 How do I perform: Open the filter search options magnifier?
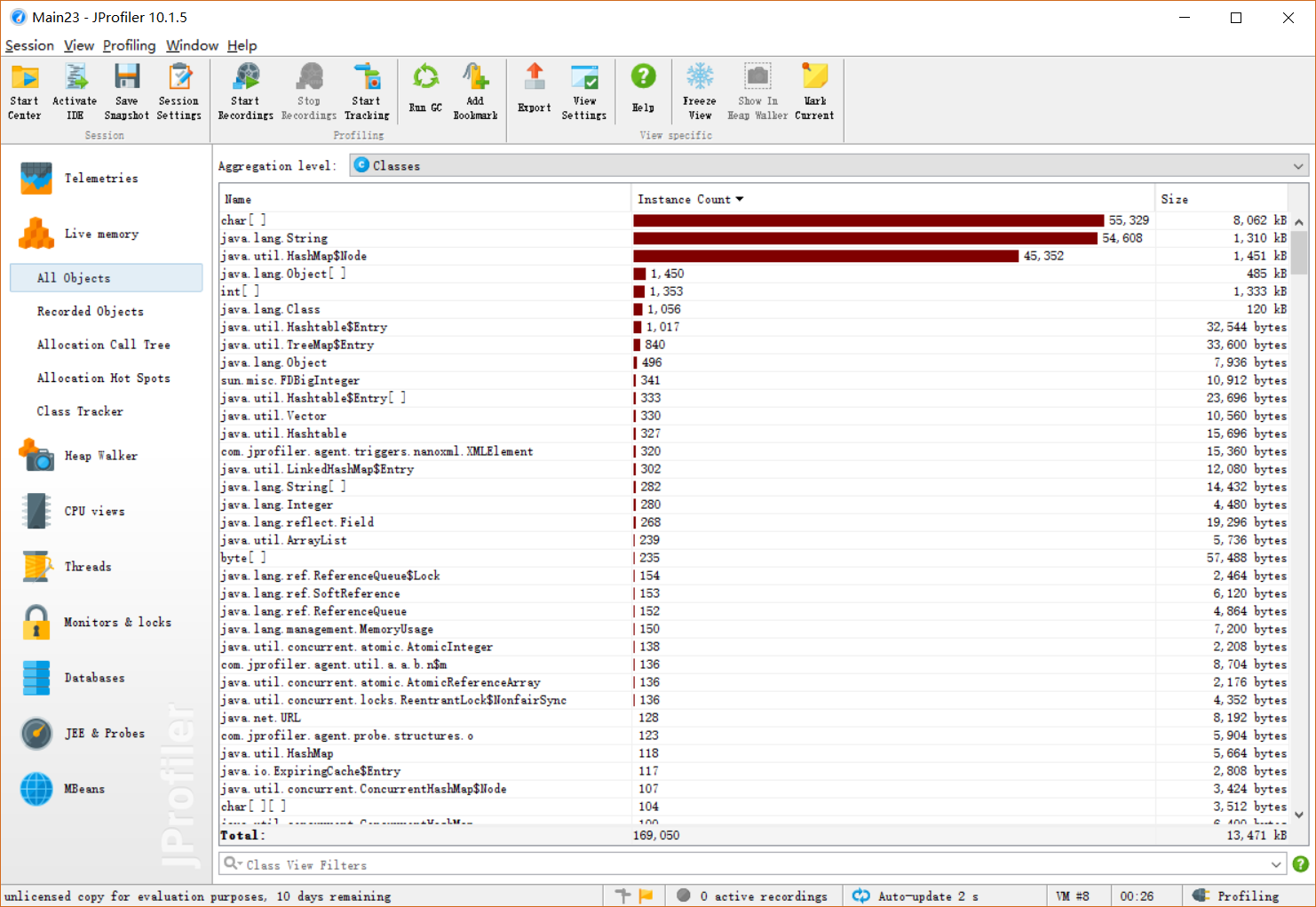[x=232, y=864]
